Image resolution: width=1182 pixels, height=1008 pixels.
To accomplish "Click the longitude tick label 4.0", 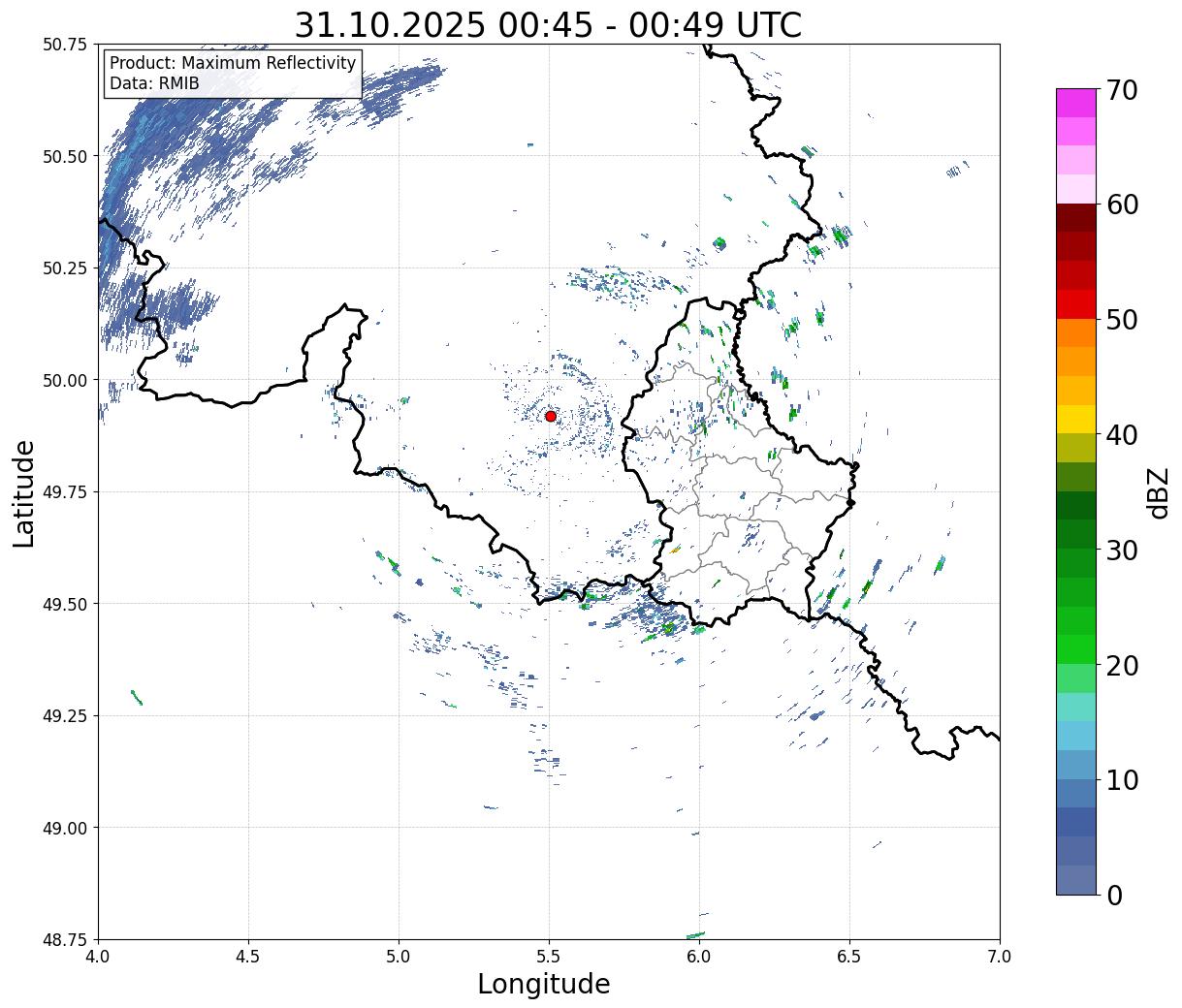I will coord(98,956).
